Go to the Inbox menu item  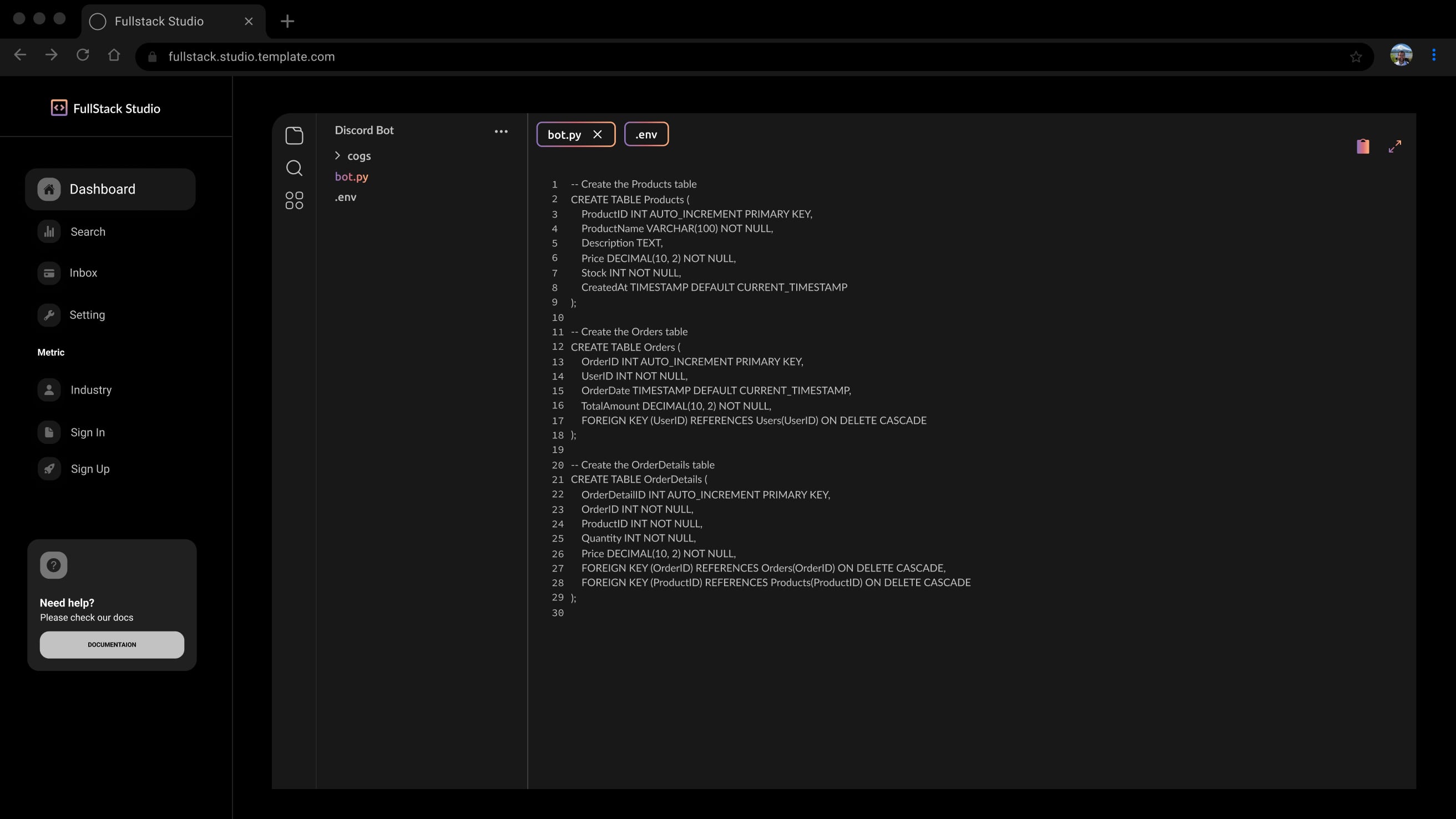click(83, 273)
